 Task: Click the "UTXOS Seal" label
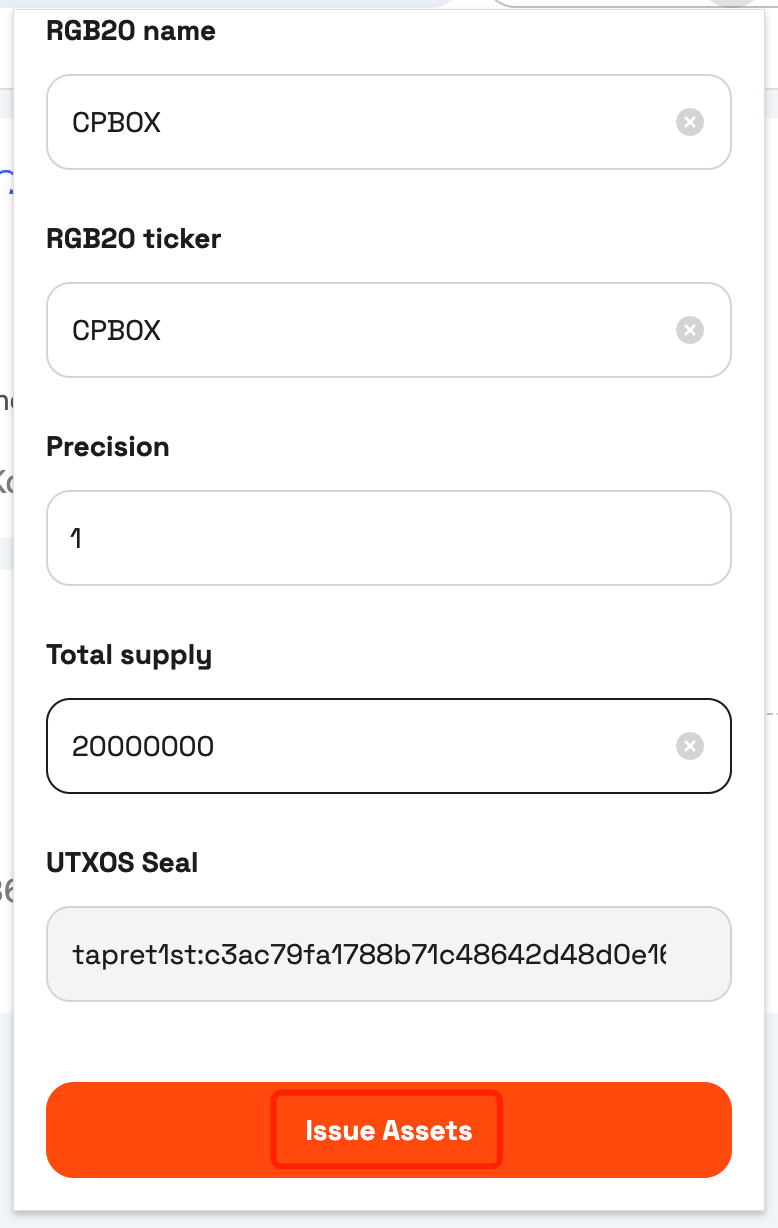point(122,863)
